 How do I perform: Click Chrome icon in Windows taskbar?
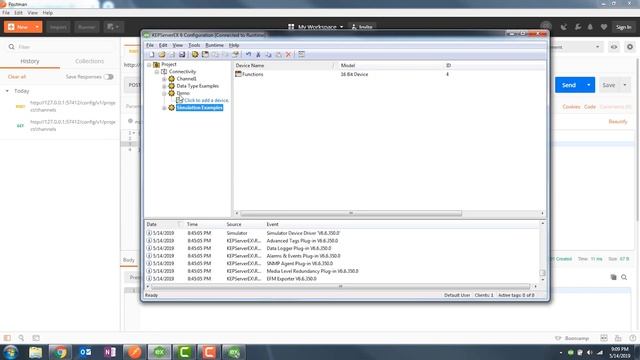coord(60,352)
